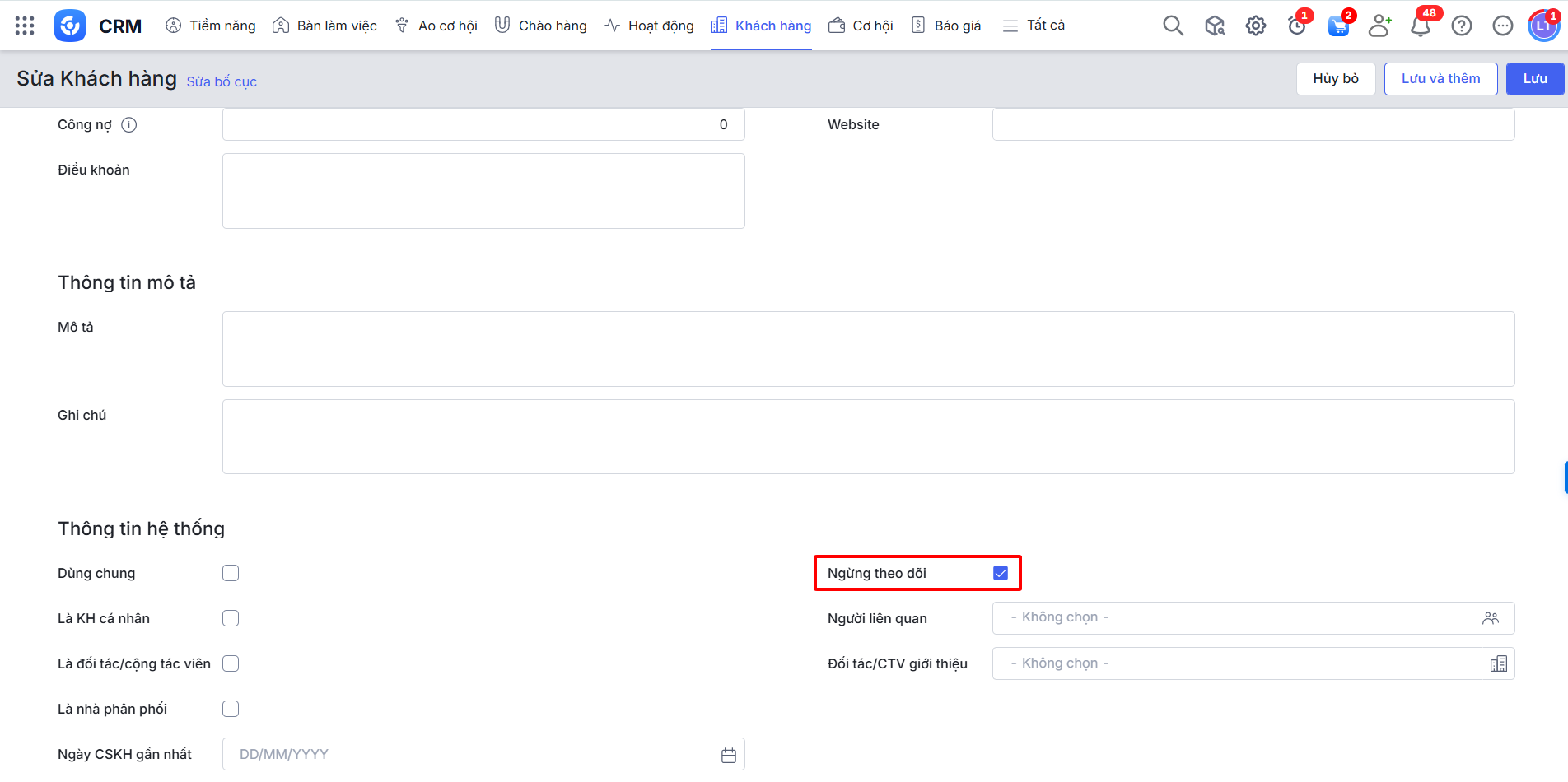The width and height of the screenshot is (1568, 782).
Task: Switch to the Tiềm năng tab
Action: pos(211,26)
